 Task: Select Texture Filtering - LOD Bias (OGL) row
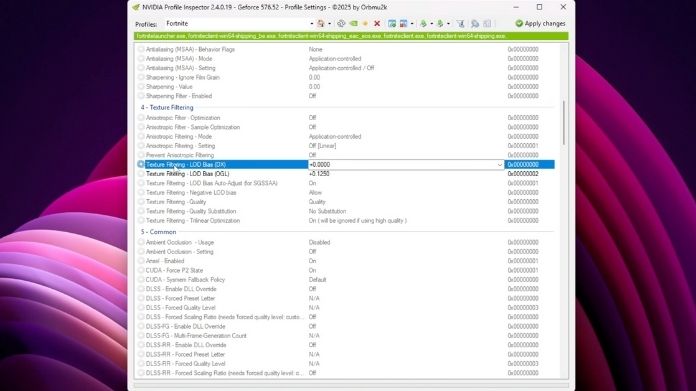(346, 174)
